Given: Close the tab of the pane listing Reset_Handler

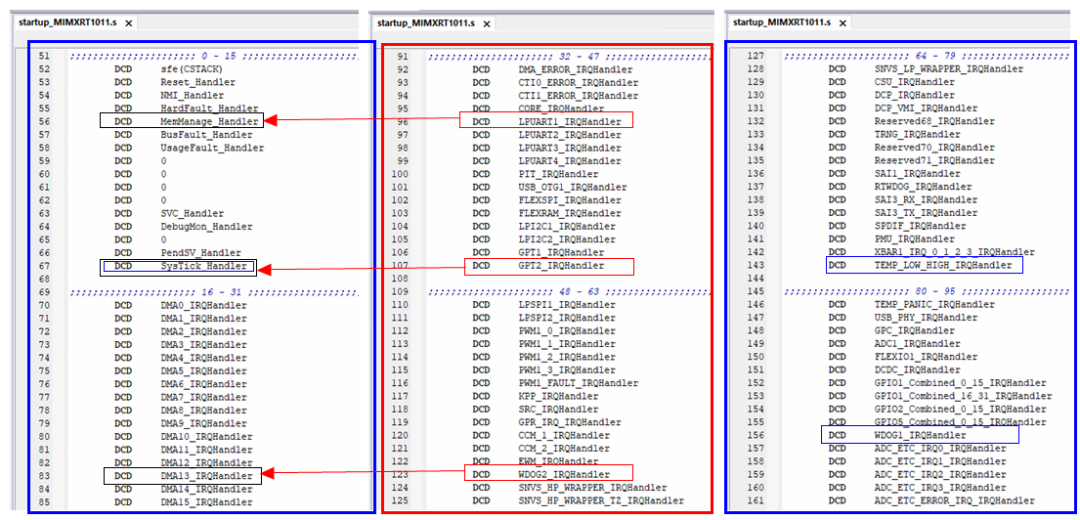Looking at the screenshot, I should [x=128, y=23].
